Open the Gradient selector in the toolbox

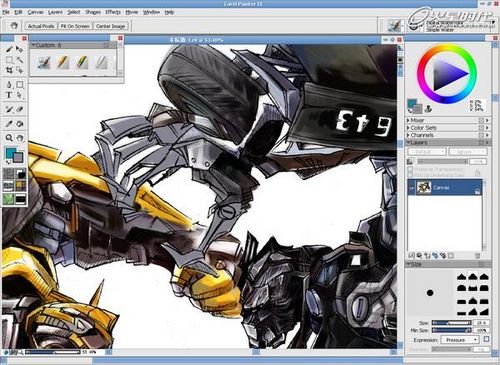(x=21, y=174)
